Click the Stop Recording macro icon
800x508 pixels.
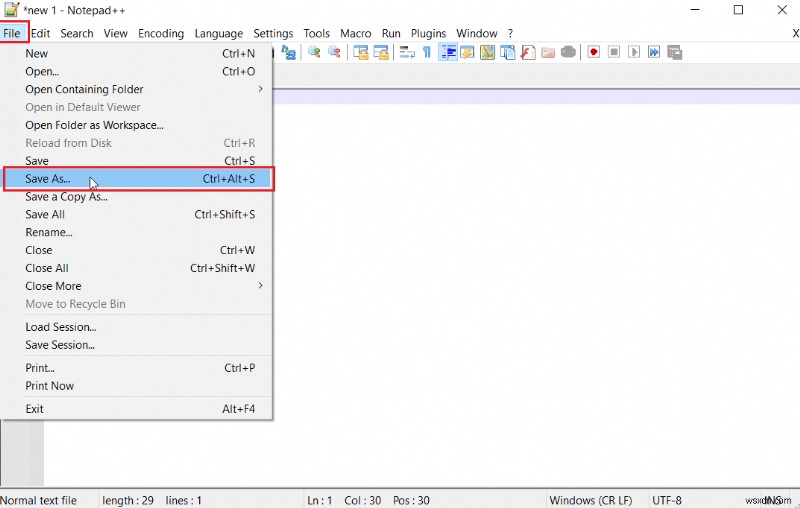614,52
